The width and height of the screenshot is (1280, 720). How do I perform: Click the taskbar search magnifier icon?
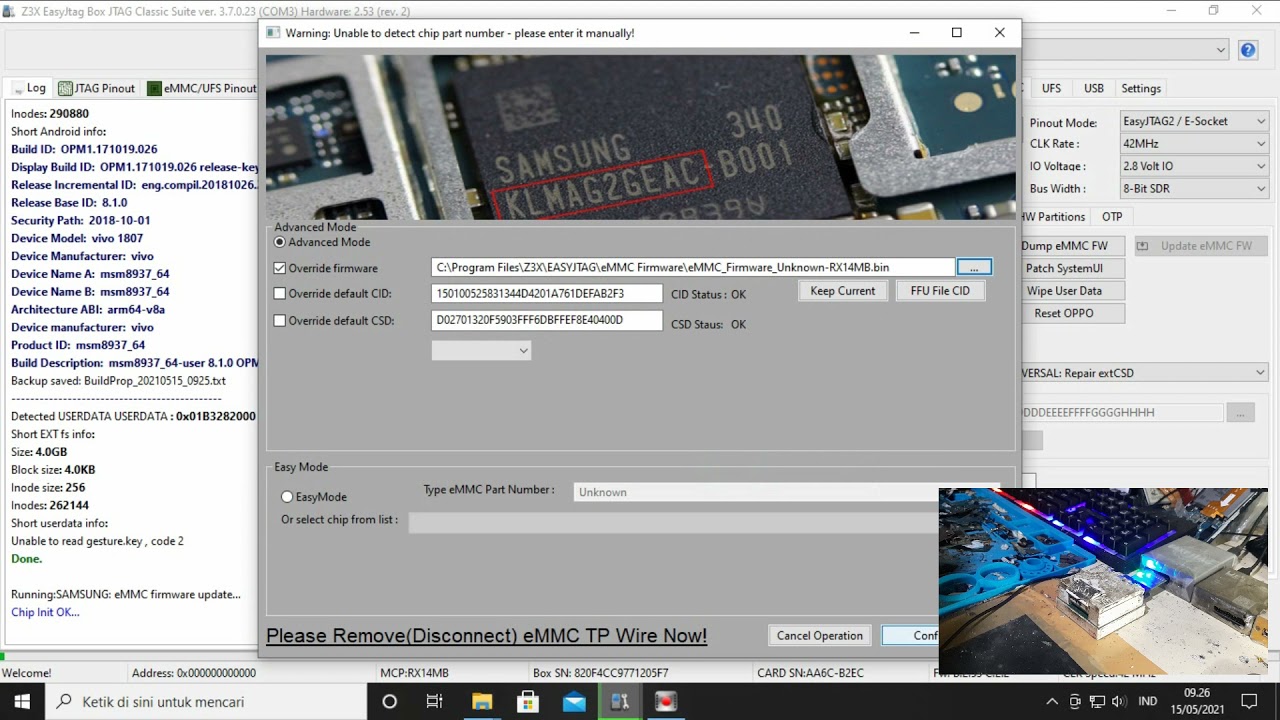coord(64,702)
